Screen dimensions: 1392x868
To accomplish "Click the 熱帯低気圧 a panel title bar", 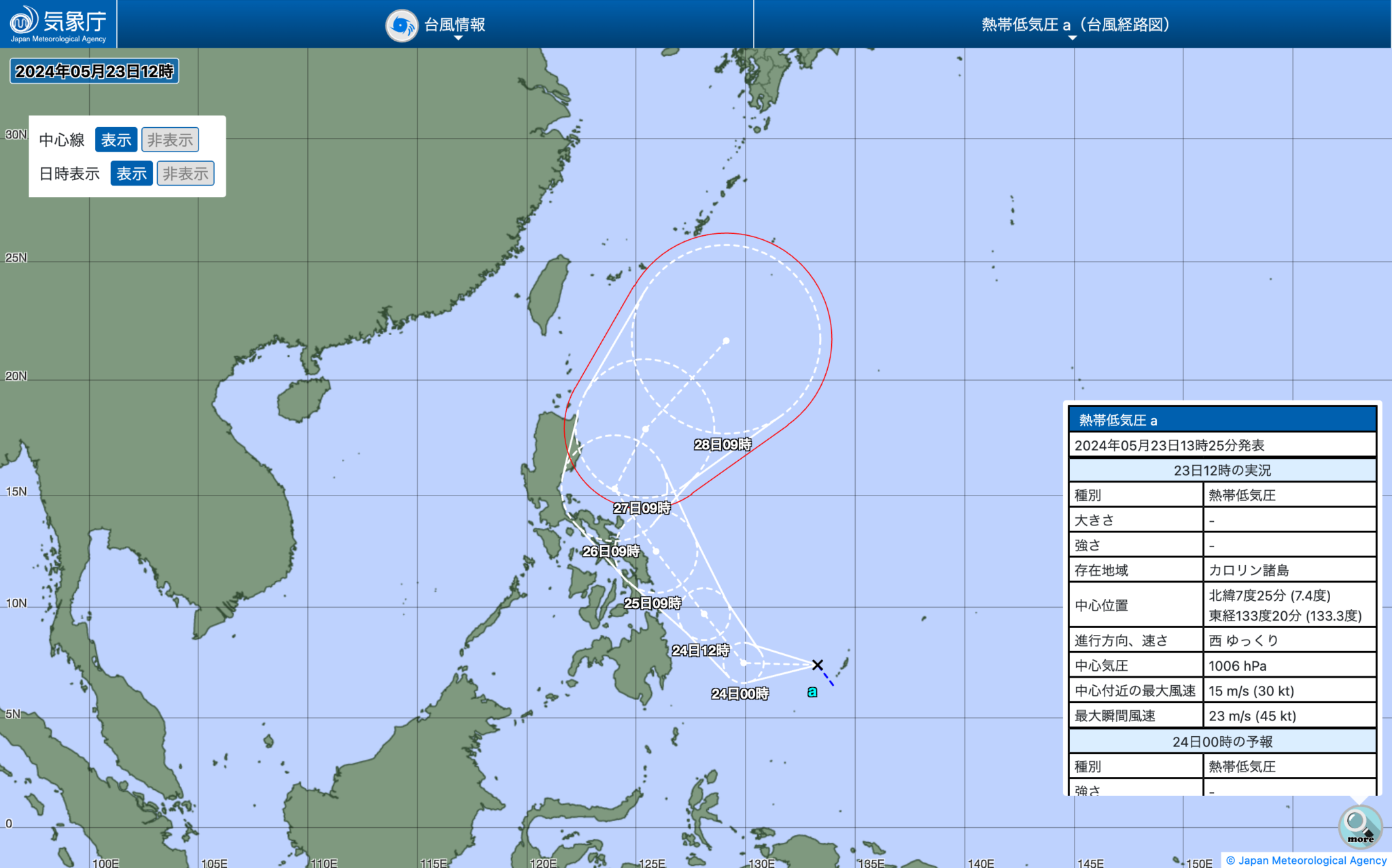I will coord(1221,420).
